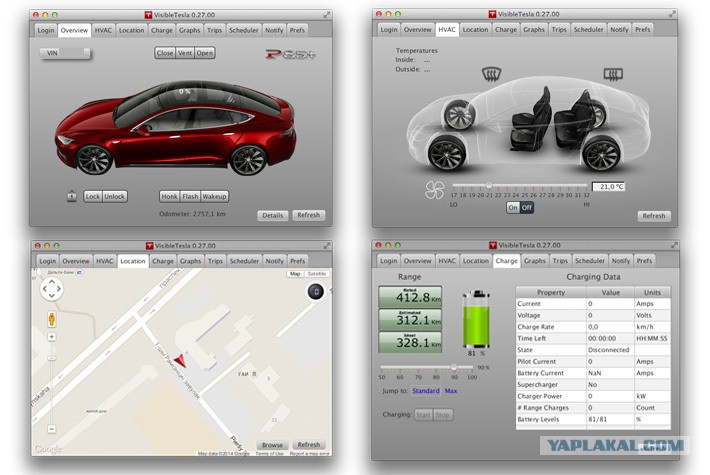Click charging Stop button
Viewport: 710px width, 475px height.
pyautogui.click(x=443, y=415)
